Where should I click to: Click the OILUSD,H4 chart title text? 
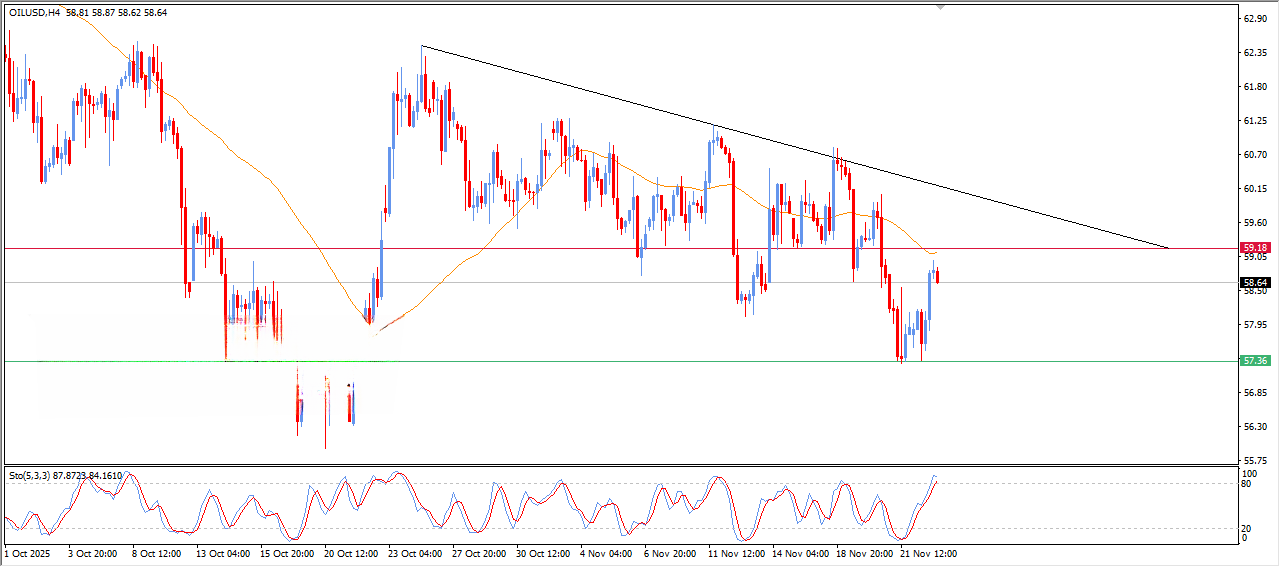pos(35,13)
